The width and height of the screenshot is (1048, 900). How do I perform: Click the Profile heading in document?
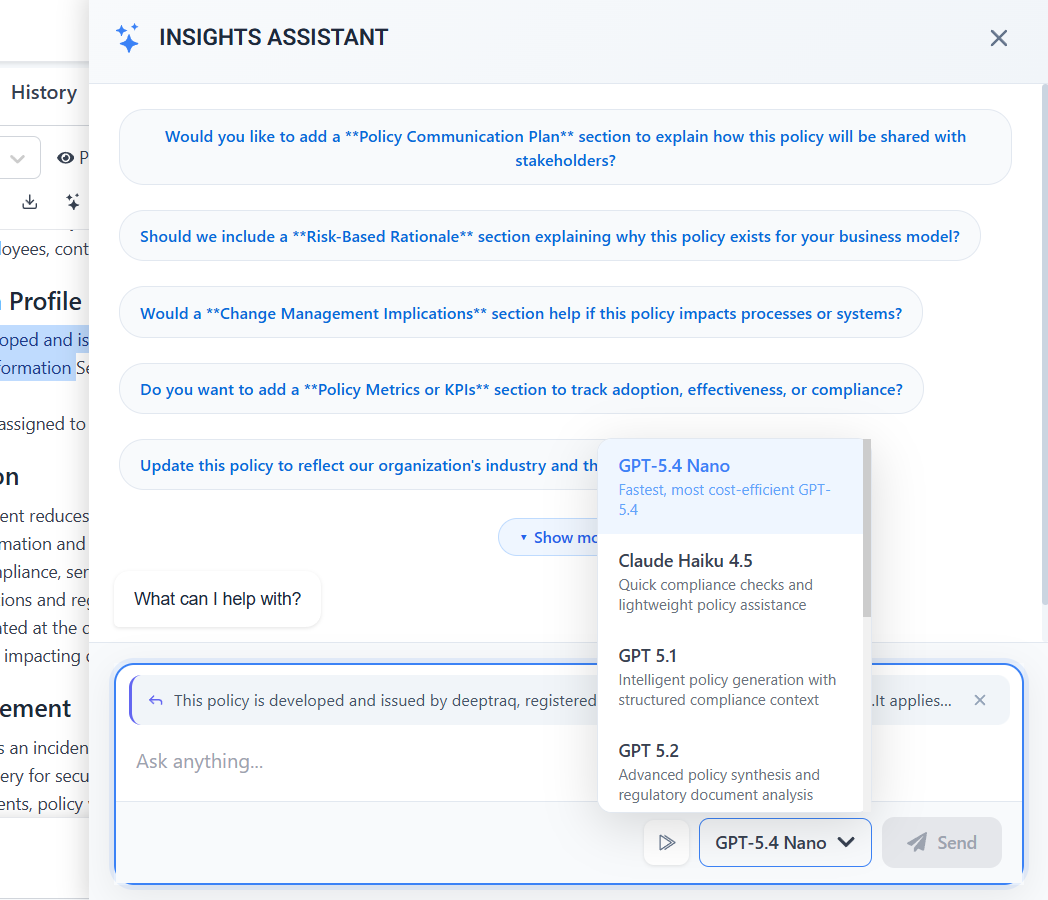(45, 301)
